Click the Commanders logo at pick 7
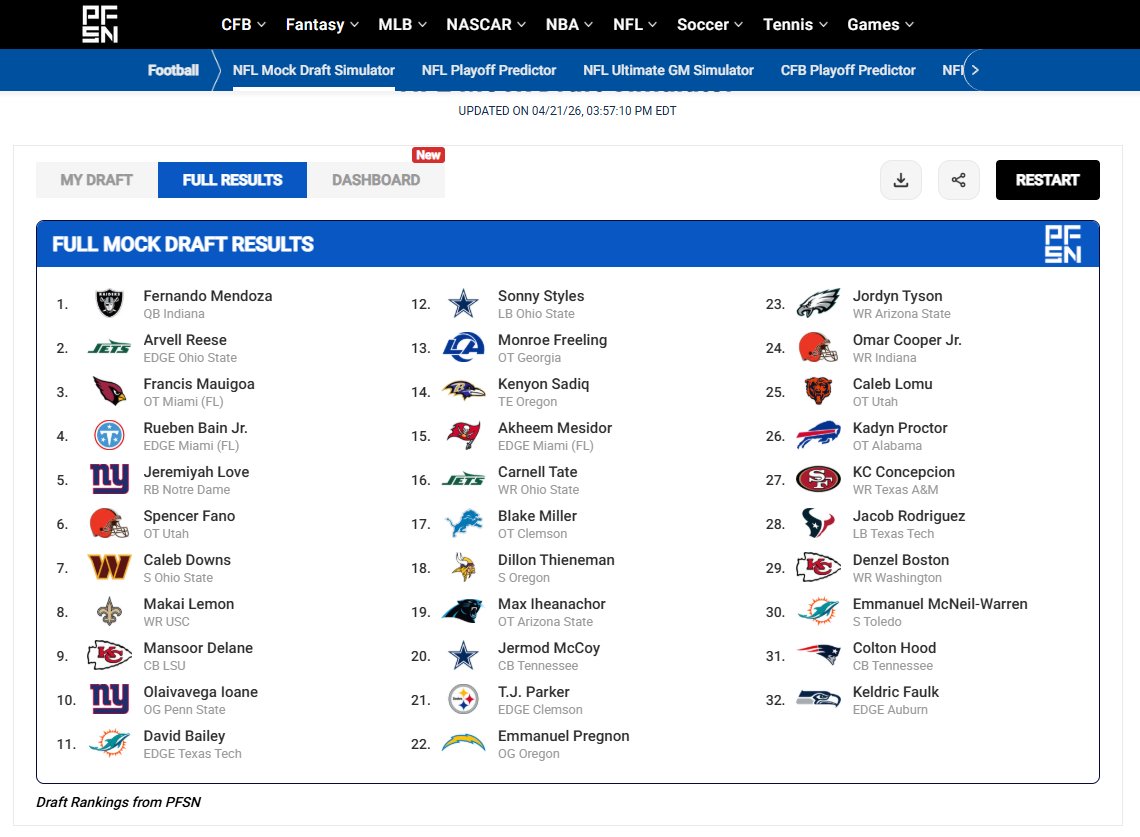Screen dimensions: 1140x837 tap(110, 567)
